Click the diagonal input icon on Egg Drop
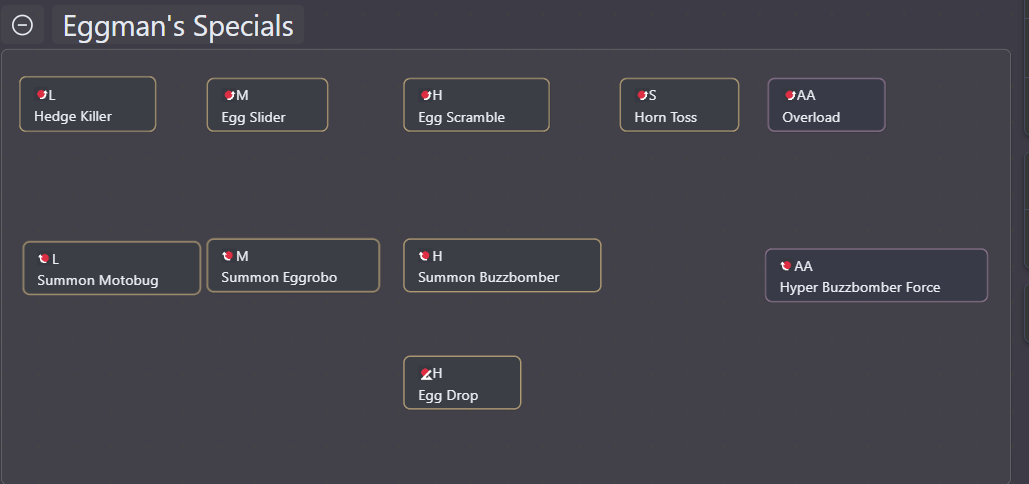This screenshot has width=1029, height=484. pyautogui.click(x=426, y=374)
